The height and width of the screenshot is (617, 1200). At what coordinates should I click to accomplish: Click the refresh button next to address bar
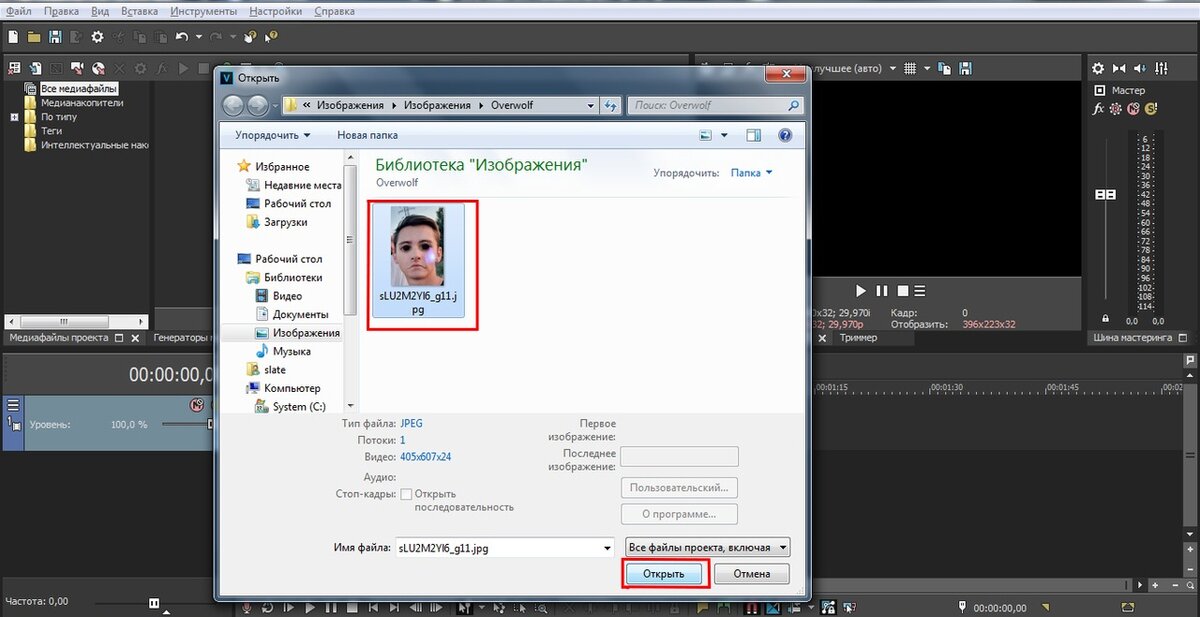tap(612, 105)
